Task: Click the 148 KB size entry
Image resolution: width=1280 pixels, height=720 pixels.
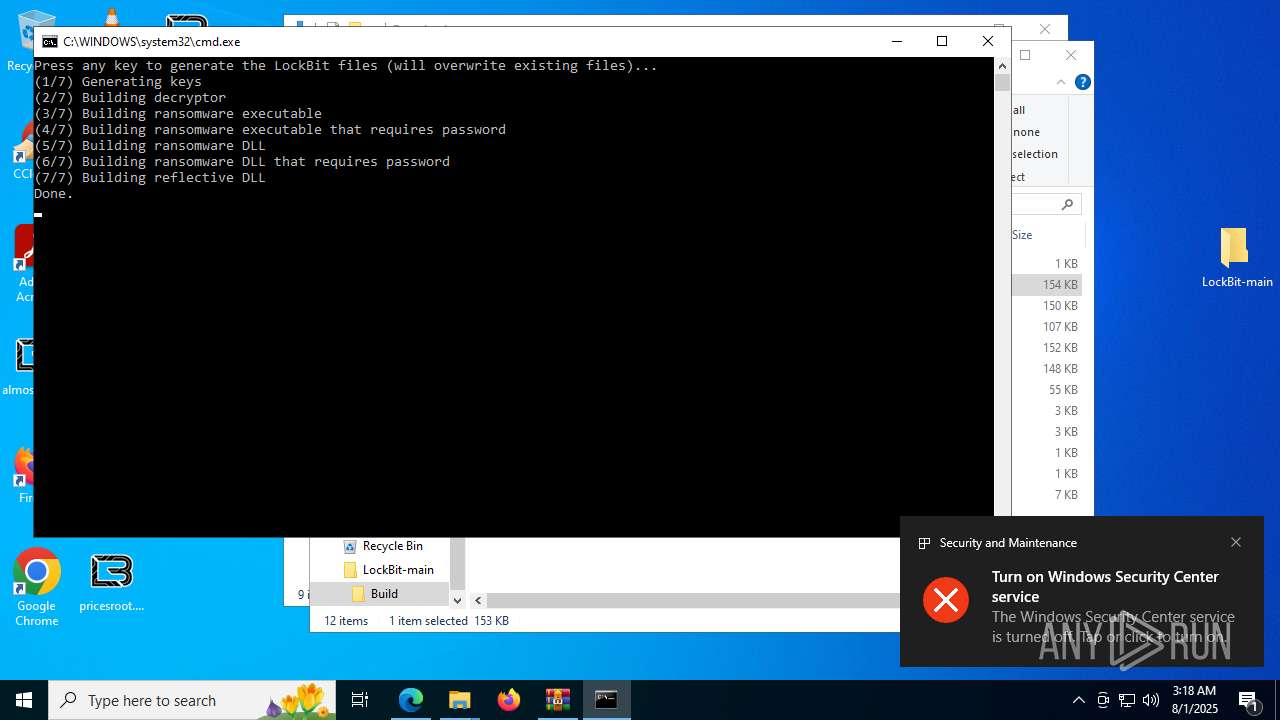Action: click(x=1060, y=369)
